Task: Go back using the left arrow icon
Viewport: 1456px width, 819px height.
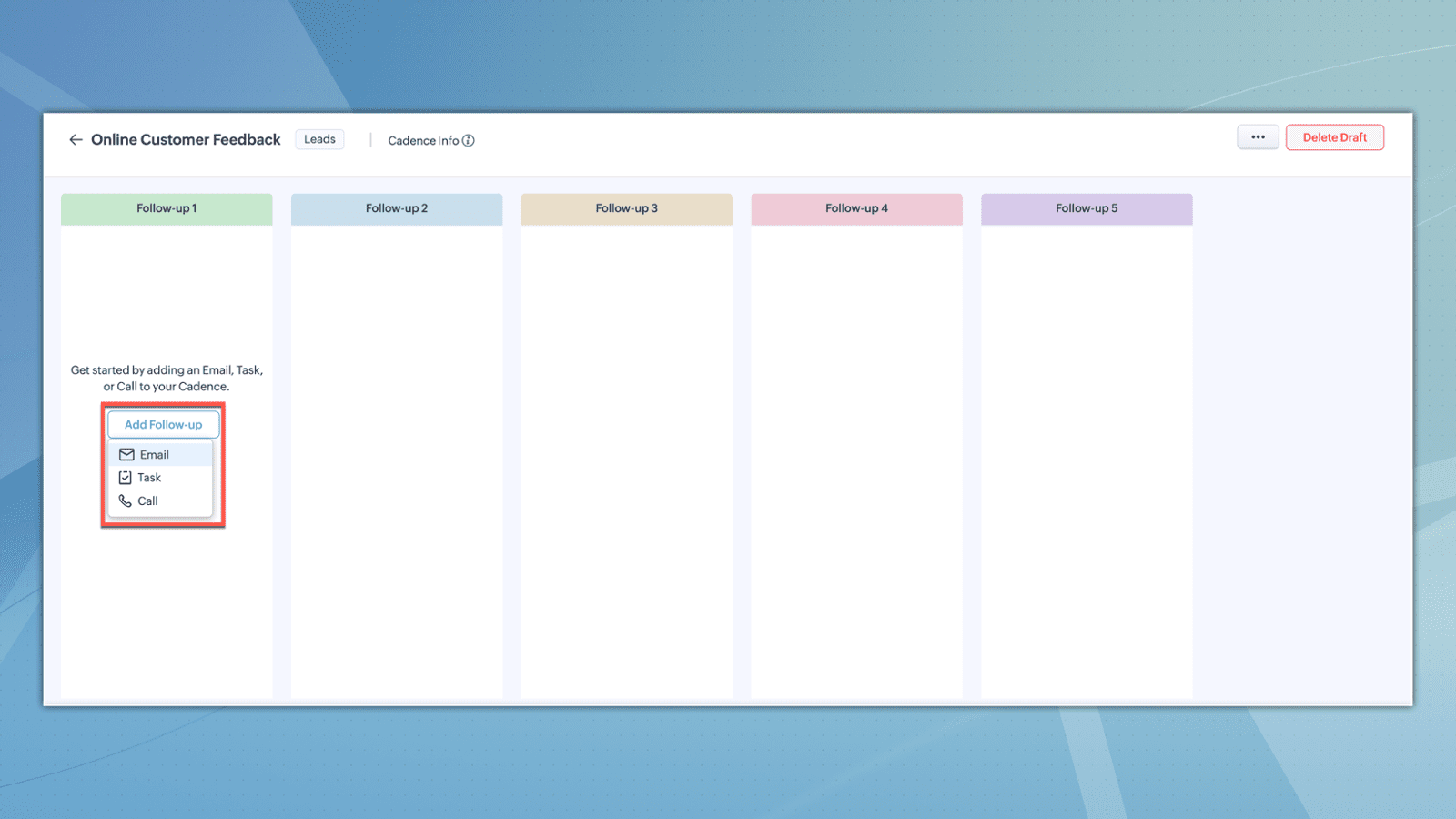Action: tap(76, 139)
